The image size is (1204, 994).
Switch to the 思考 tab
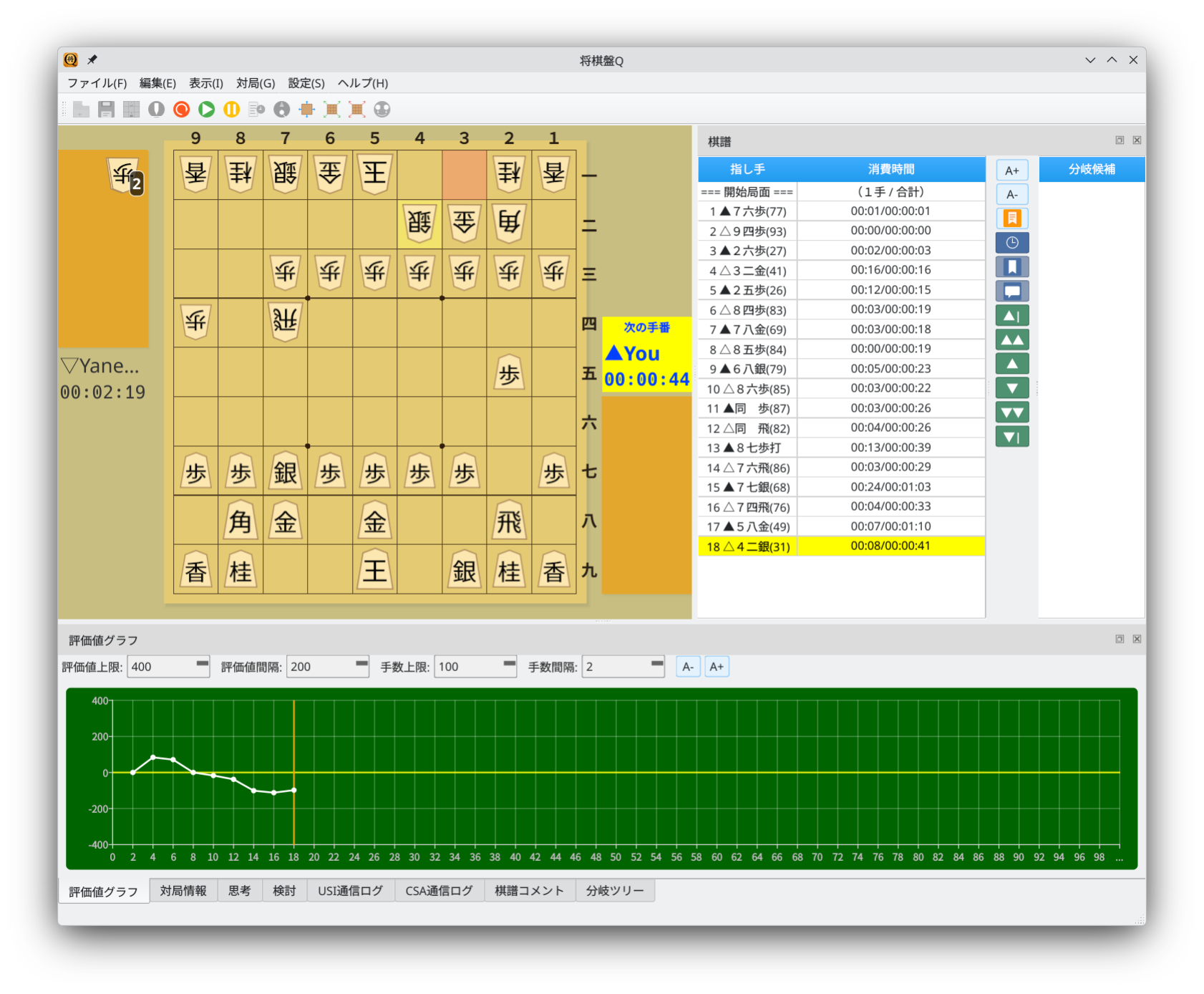[239, 891]
